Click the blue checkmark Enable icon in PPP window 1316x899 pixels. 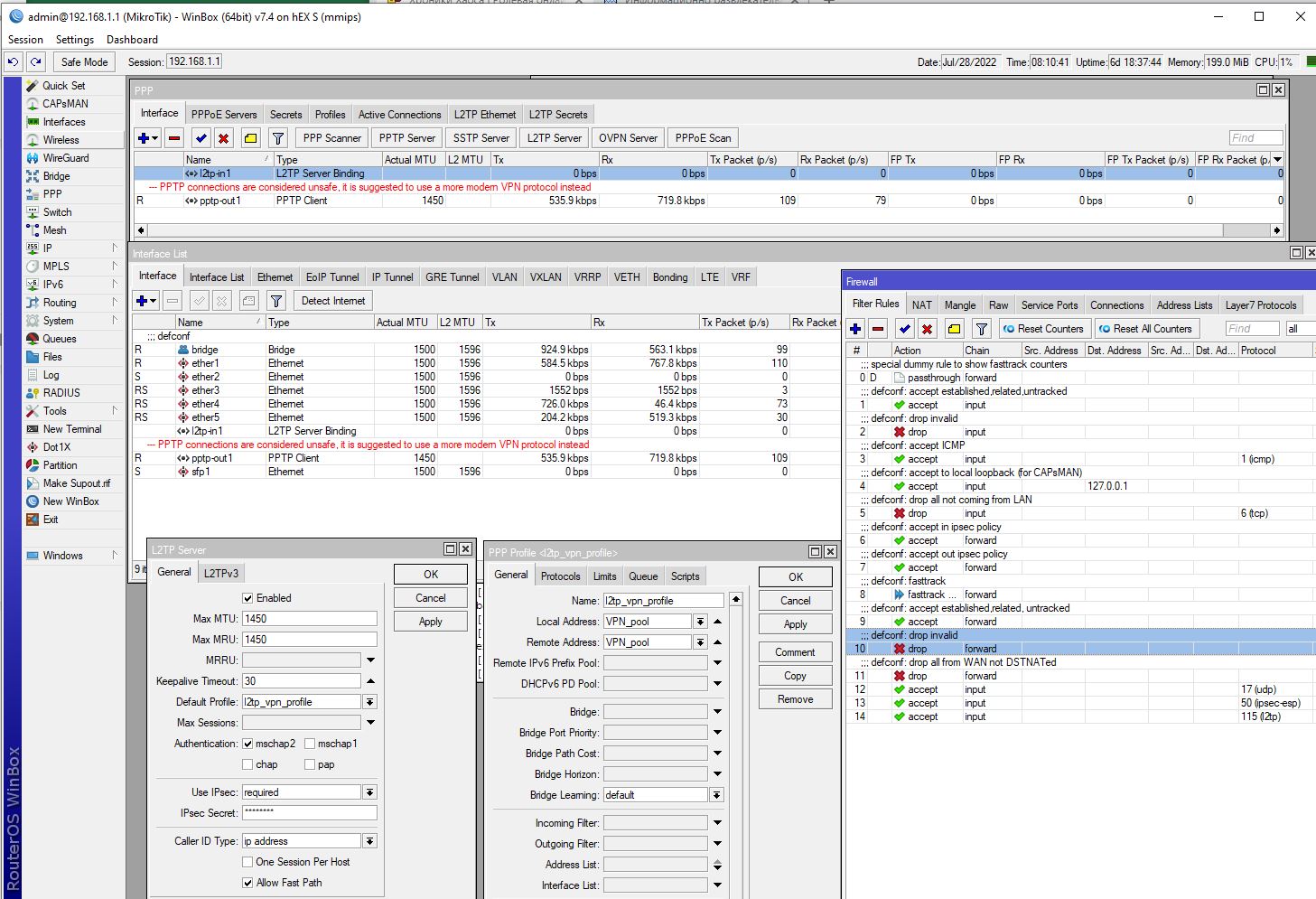pyautogui.click(x=201, y=138)
